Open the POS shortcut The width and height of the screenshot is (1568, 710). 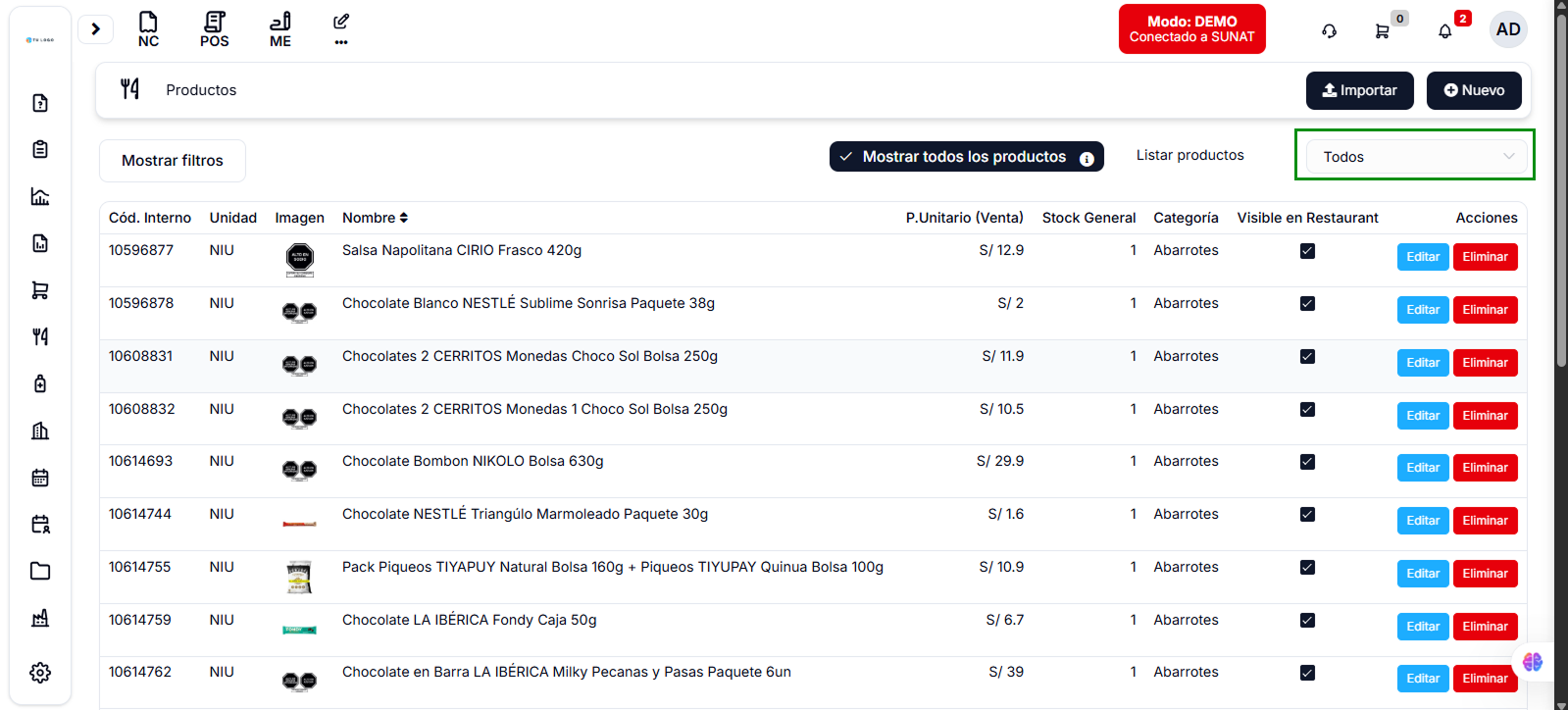(x=214, y=29)
